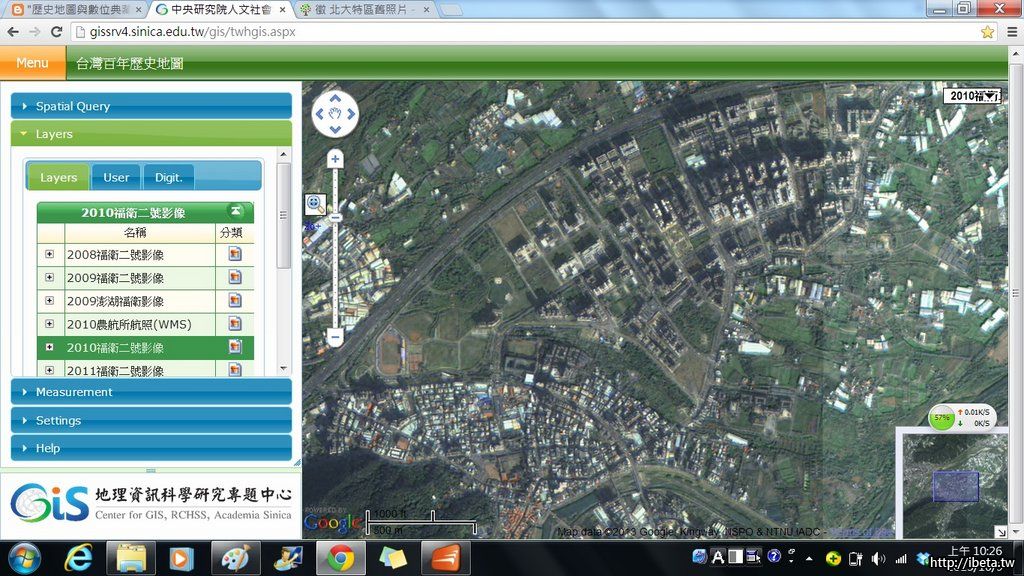Screen dimensions: 1024x576
Task: Click the map zoom in plus button
Action: [x=335, y=159]
